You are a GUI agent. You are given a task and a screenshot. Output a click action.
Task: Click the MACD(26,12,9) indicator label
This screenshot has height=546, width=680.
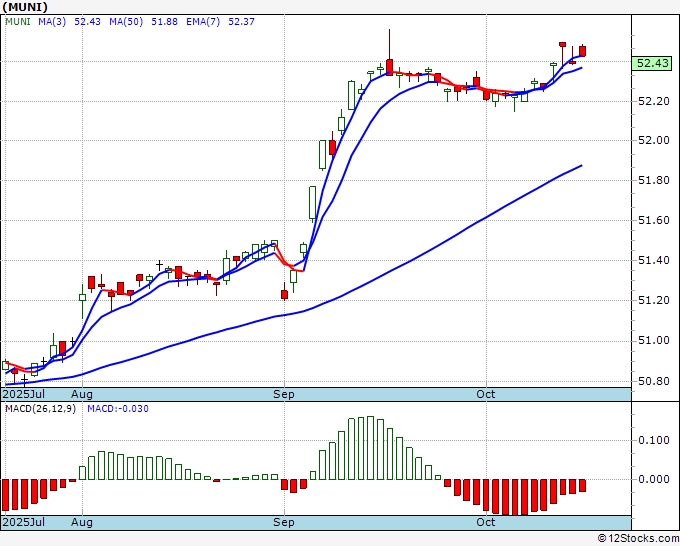coord(40,409)
